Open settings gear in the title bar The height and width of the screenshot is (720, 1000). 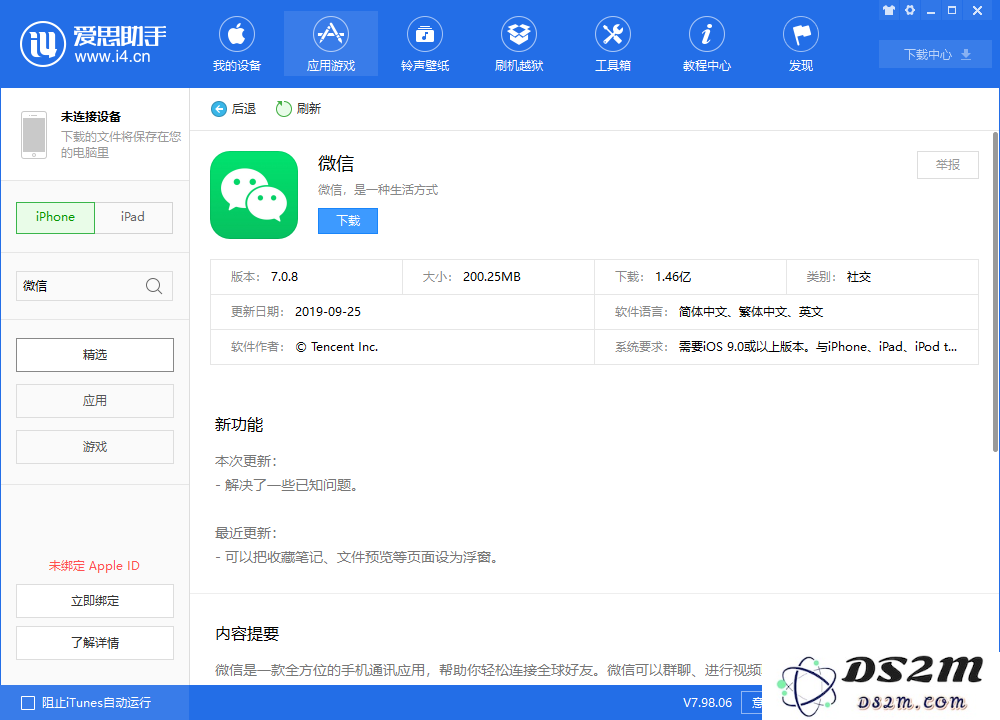[910, 10]
